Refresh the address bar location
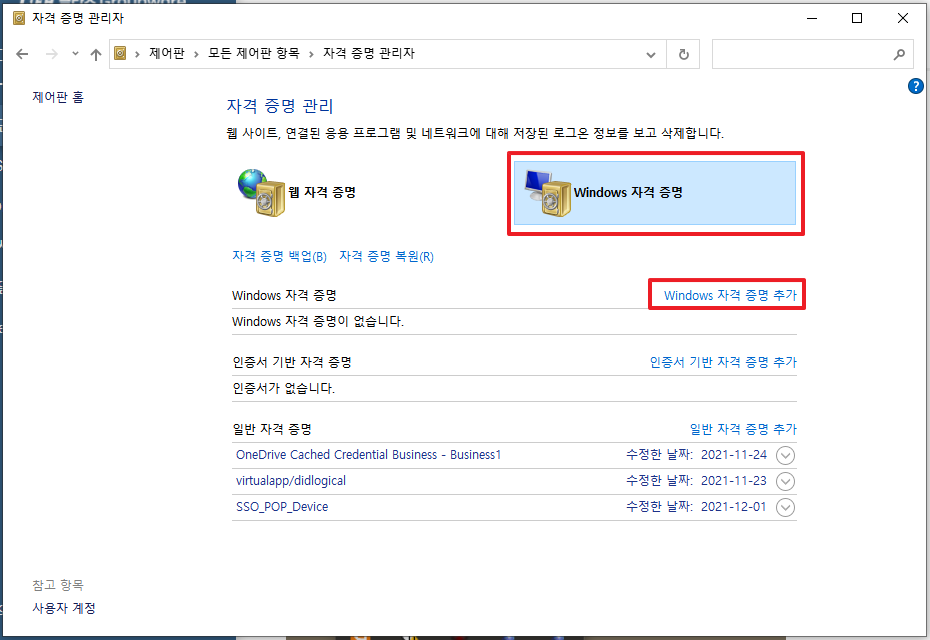The width and height of the screenshot is (930, 640). (684, 54)
